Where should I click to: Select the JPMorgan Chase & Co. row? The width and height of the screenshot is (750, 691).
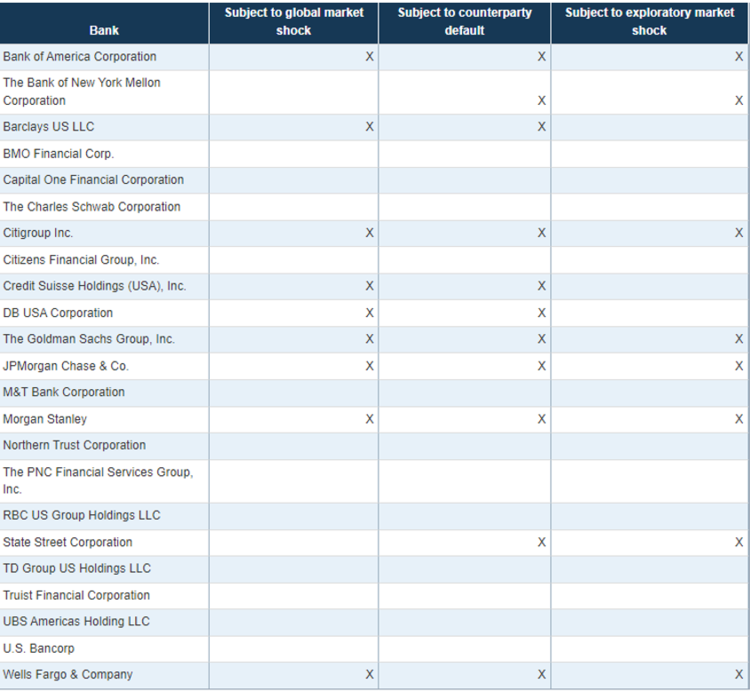pyautogui.click(x=66, y=366)
